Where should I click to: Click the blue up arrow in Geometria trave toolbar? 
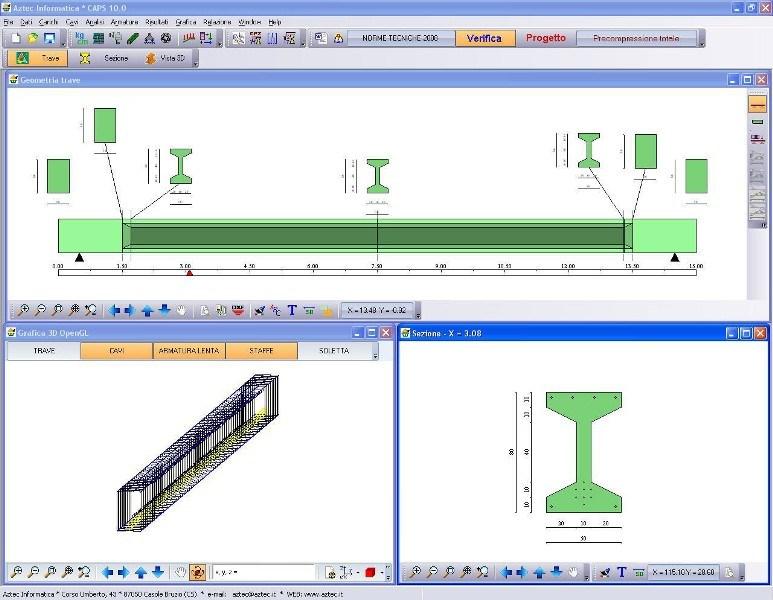click(x=147, y=310)
